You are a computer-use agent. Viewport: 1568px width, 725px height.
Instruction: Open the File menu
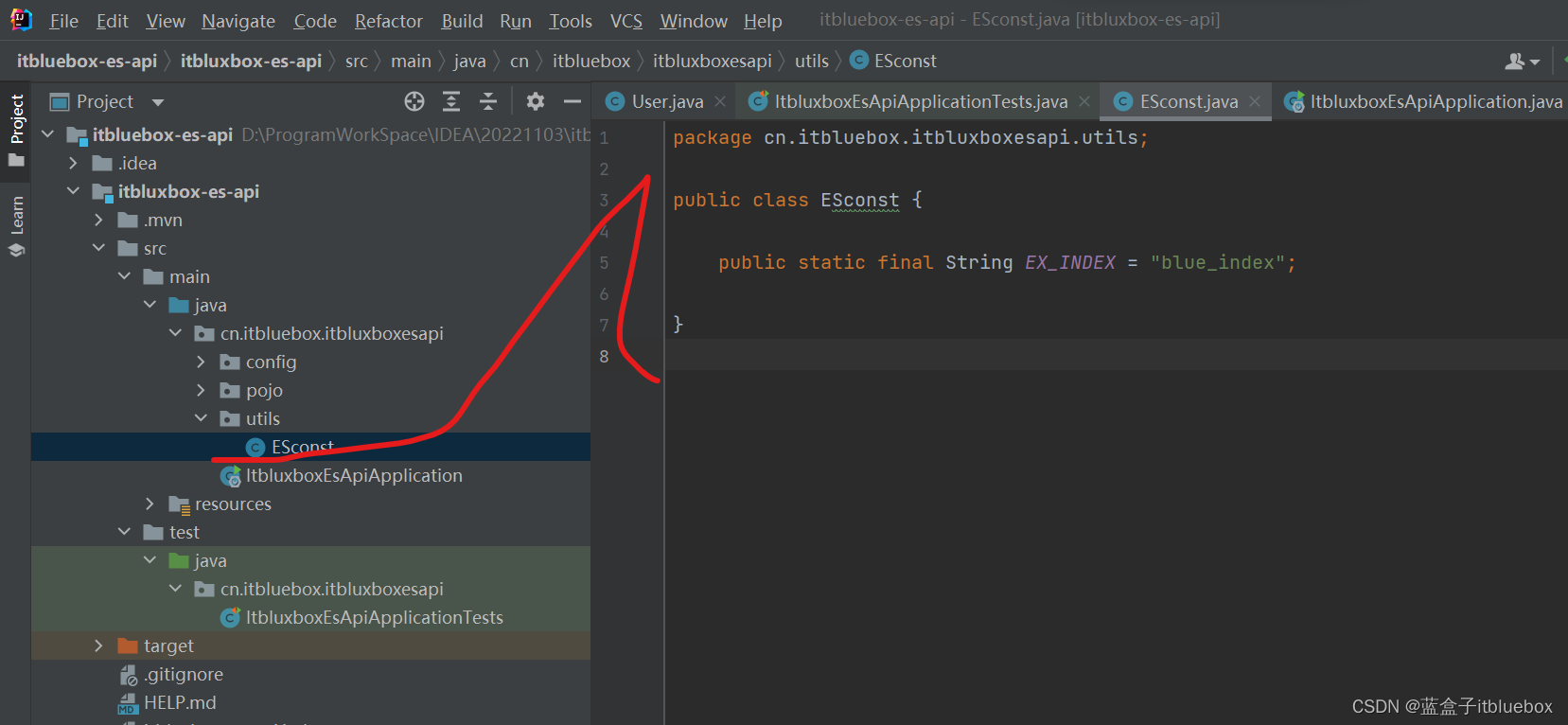(x=63, y=21)
